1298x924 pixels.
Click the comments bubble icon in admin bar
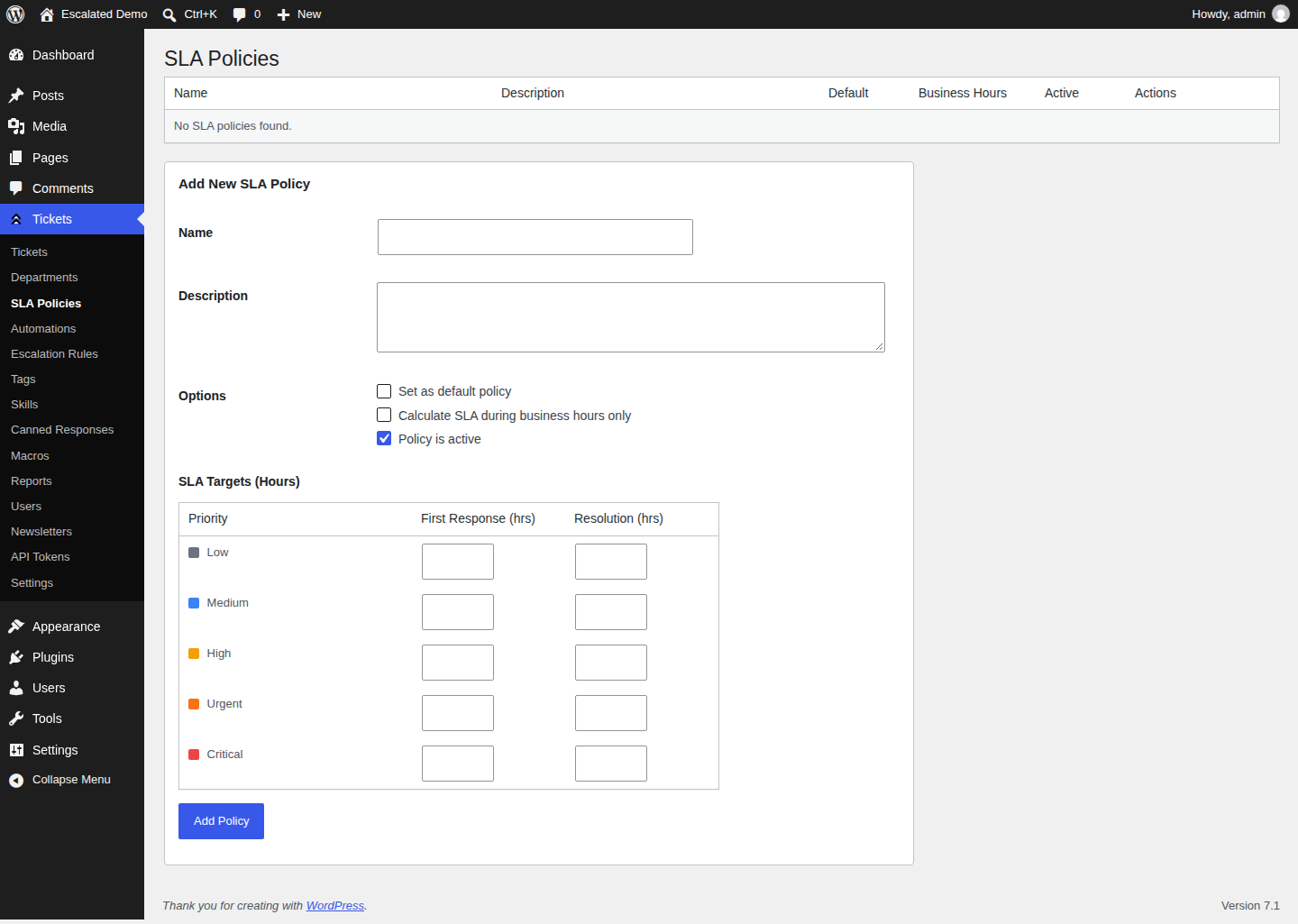pyautogui.click(x=239, y=14)
